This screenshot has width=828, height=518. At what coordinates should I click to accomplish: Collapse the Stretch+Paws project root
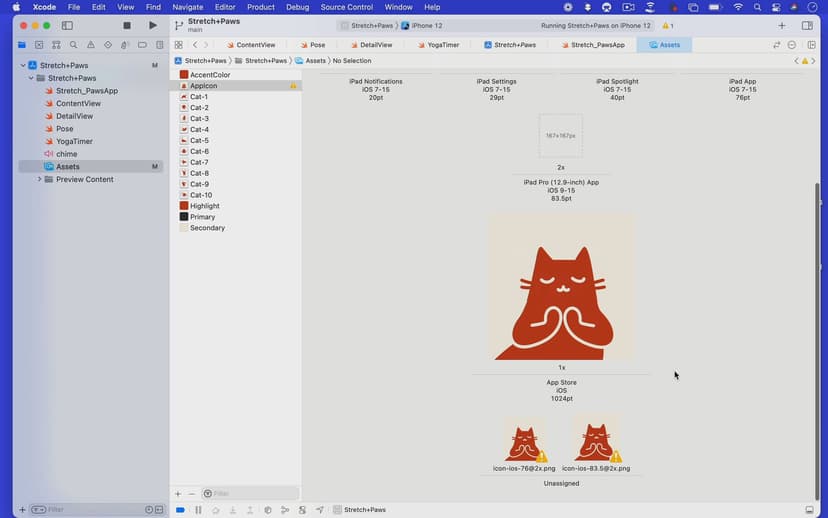(x=22, y=65)
